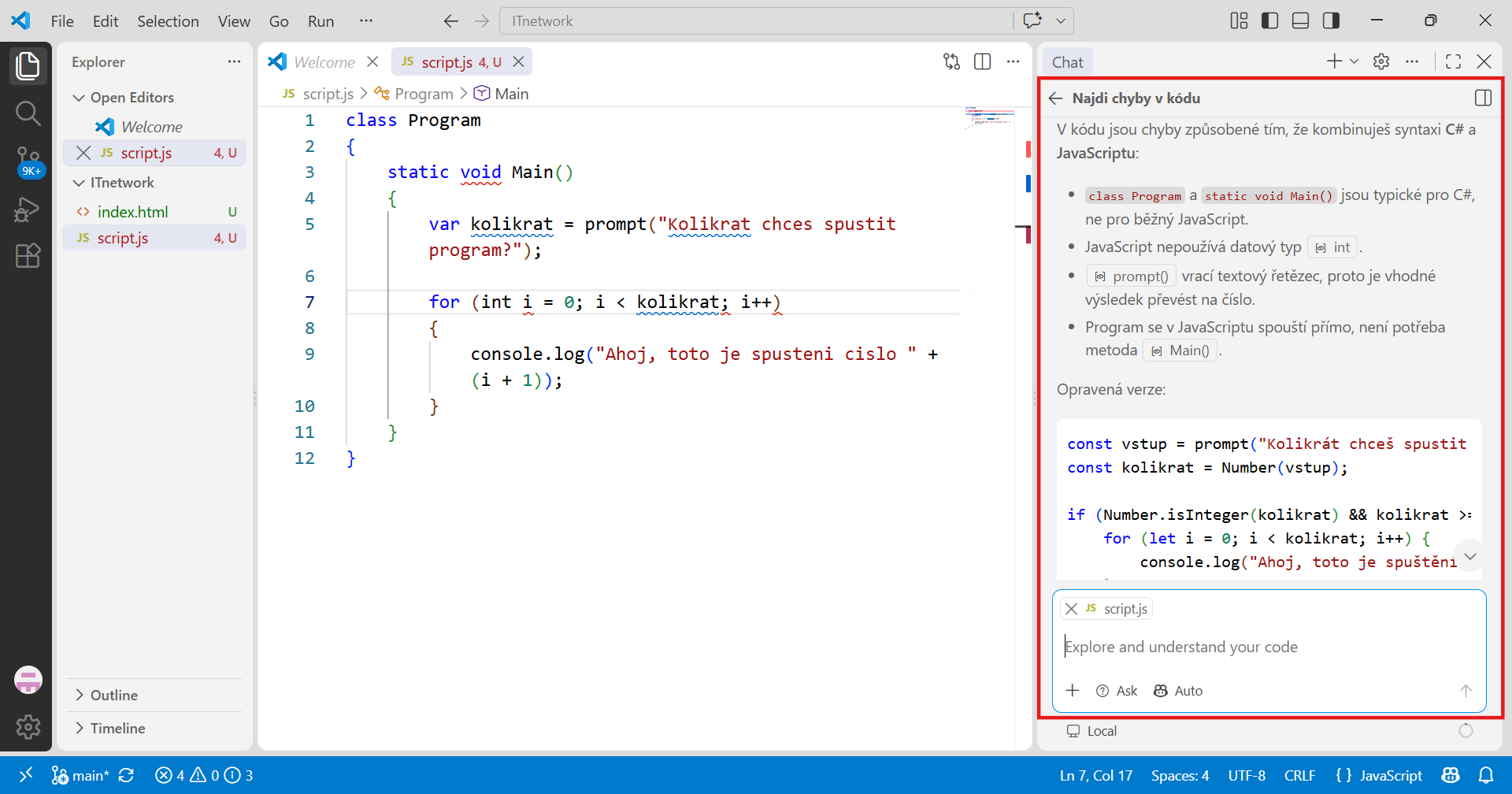The height and width of the screenshot is (794, 1512).
Task: Toggle chat session side panel icon
Action: (1483, 98)
